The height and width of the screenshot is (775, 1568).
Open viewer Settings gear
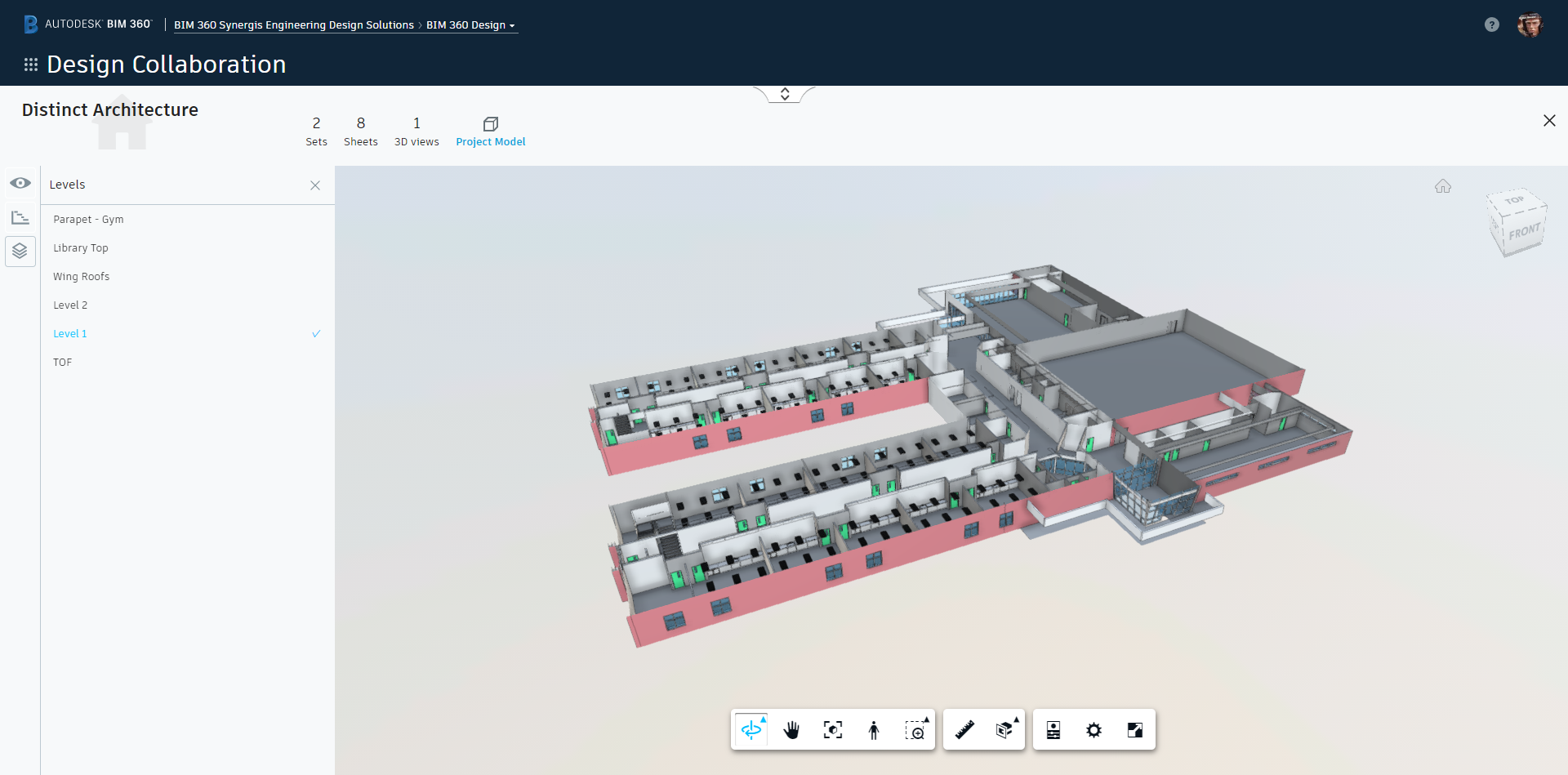click(x=1094, y=730)
